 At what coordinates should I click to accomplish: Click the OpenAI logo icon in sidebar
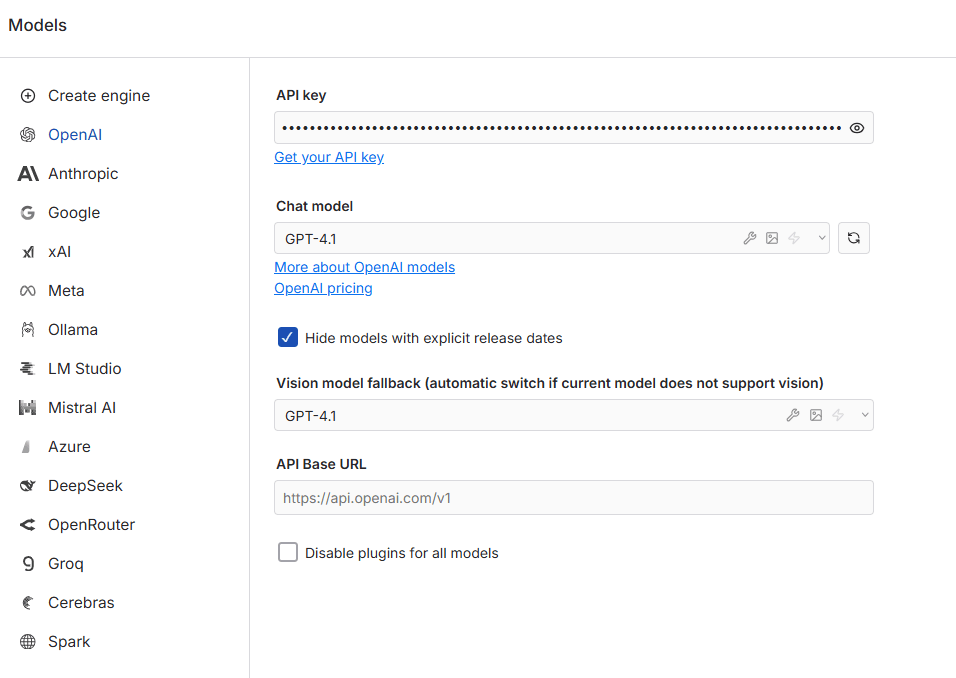(28, 135)
